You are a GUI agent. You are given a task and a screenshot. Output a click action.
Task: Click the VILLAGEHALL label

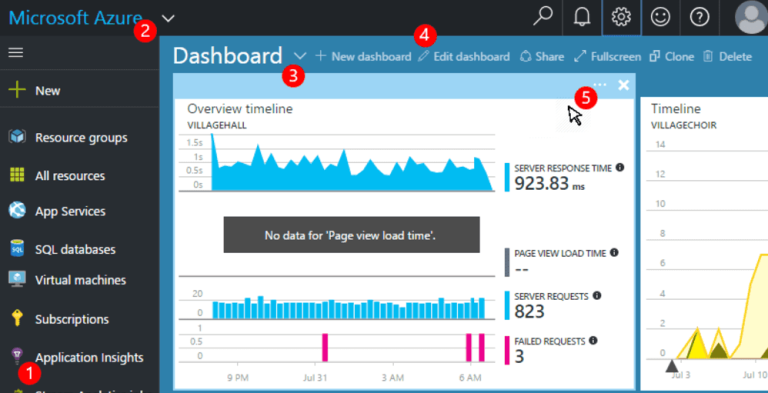click(217, 125)
